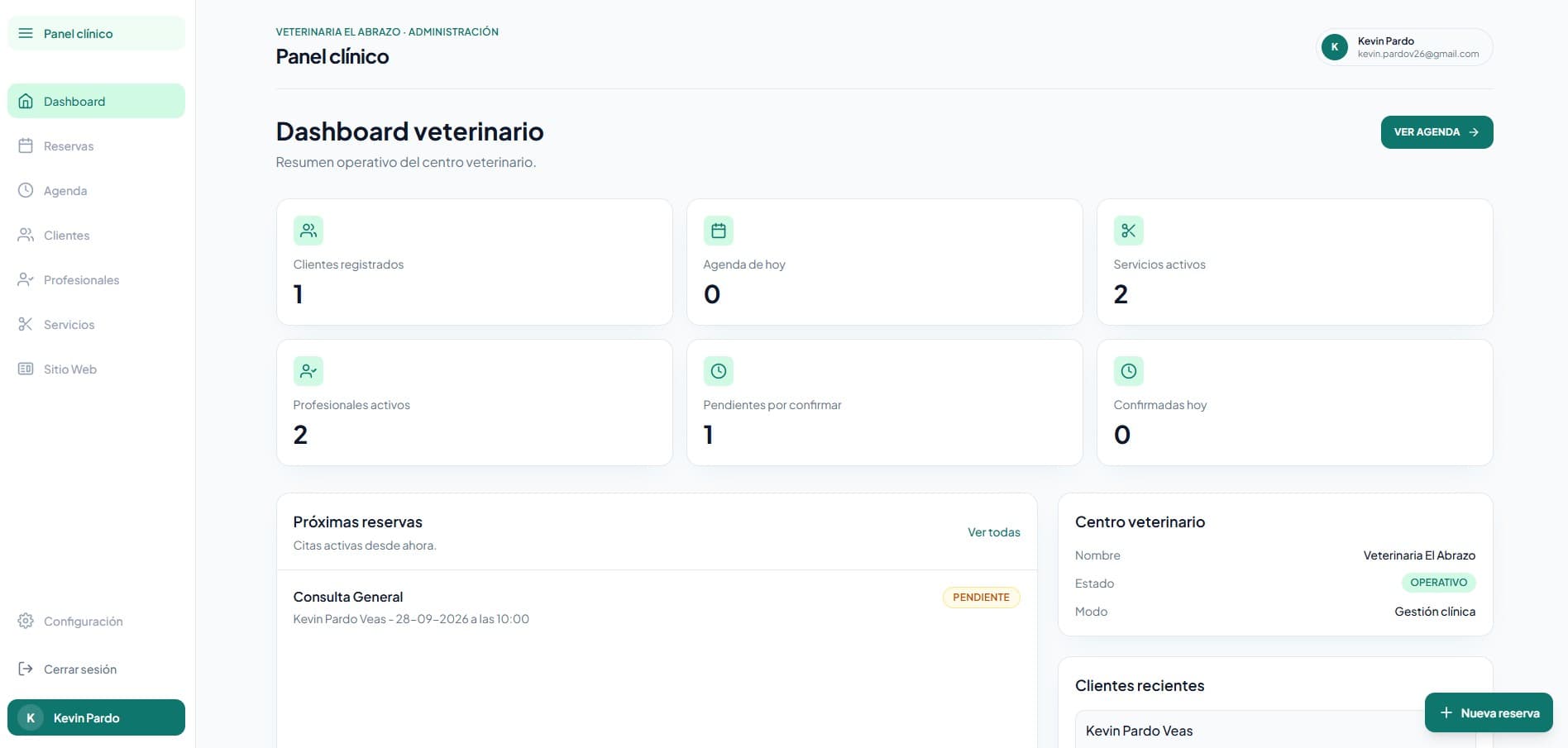Click the VER AGENDA button
1568x748 pixels.
[x=1437, y=132]
